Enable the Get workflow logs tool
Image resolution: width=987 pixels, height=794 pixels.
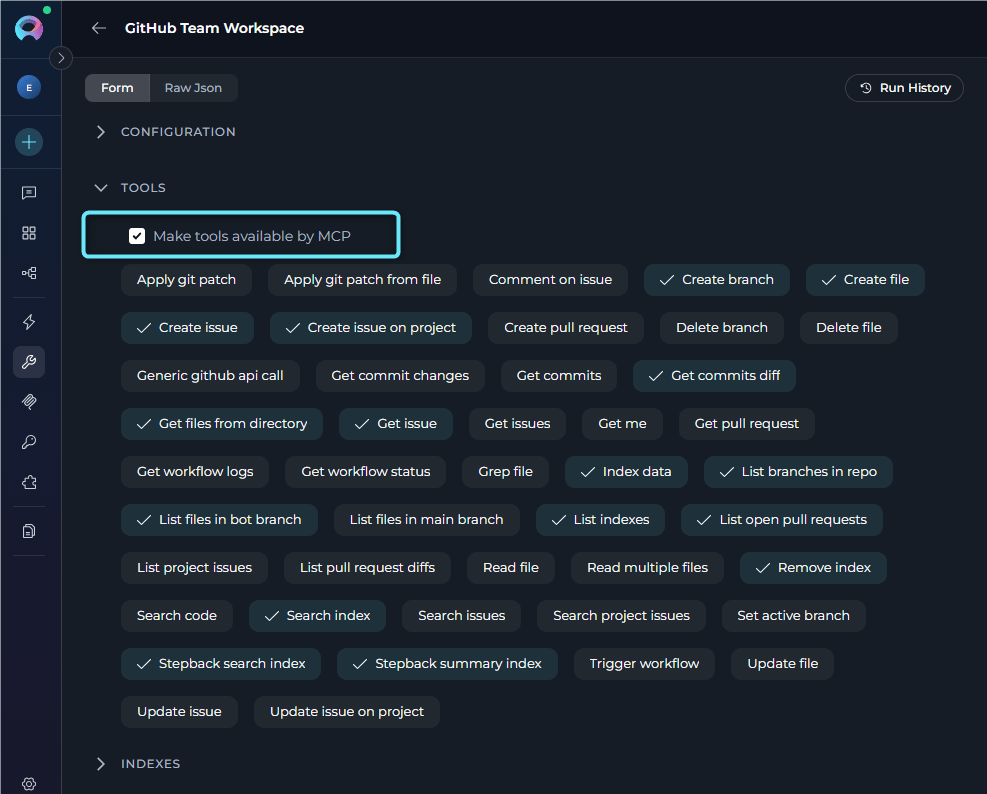(x=195, y=472)
